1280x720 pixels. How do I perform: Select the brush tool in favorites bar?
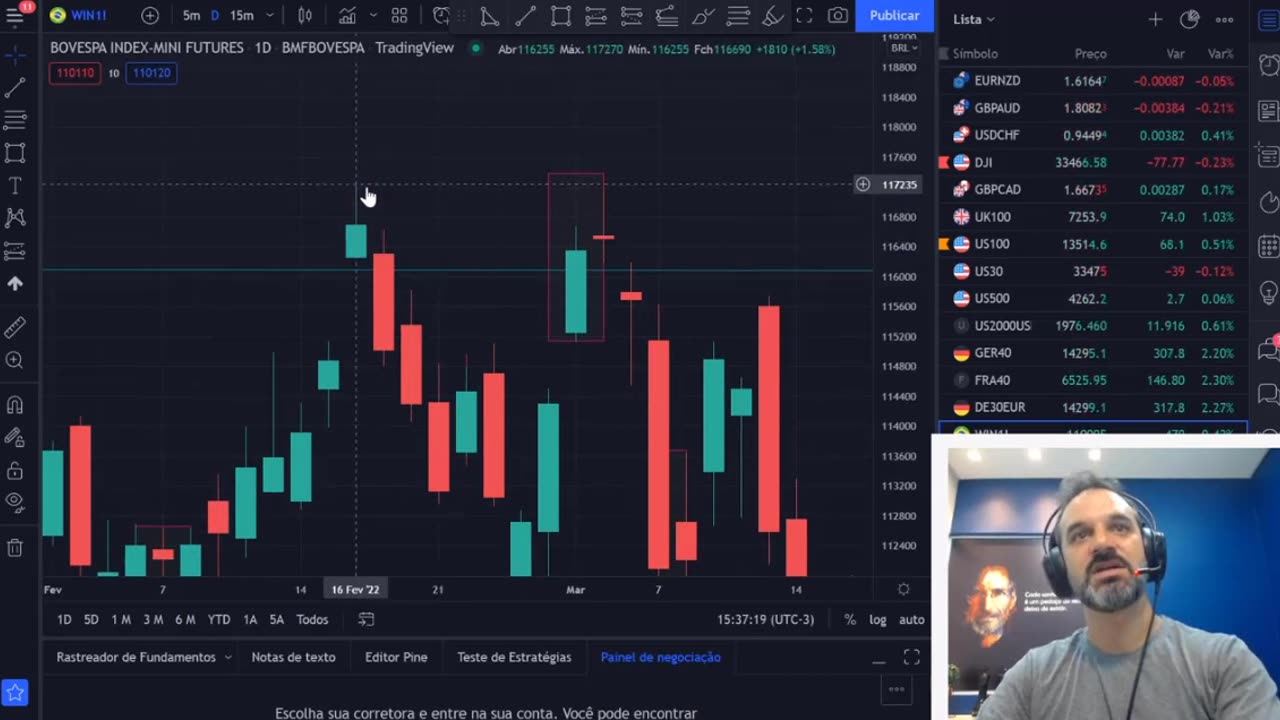703,15
